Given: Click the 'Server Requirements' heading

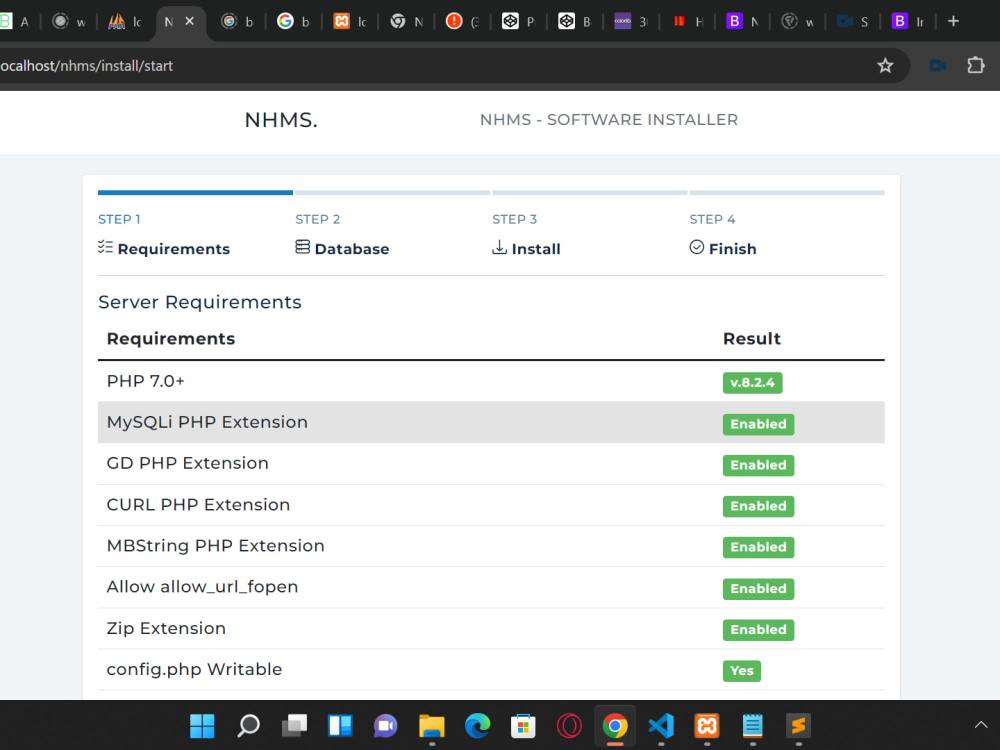Looking at the screenshot, I should pos(200,302).
